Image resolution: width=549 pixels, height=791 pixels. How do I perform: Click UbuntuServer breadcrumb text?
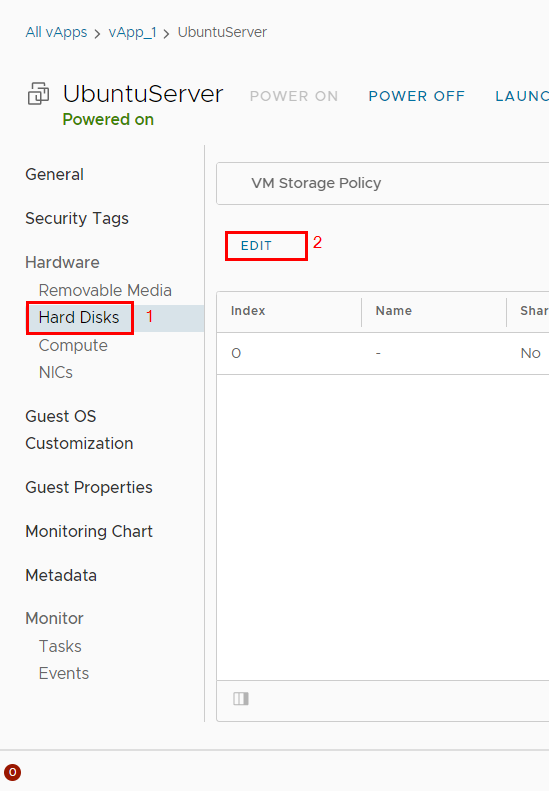pyautogui.click(x=222, y=32)
